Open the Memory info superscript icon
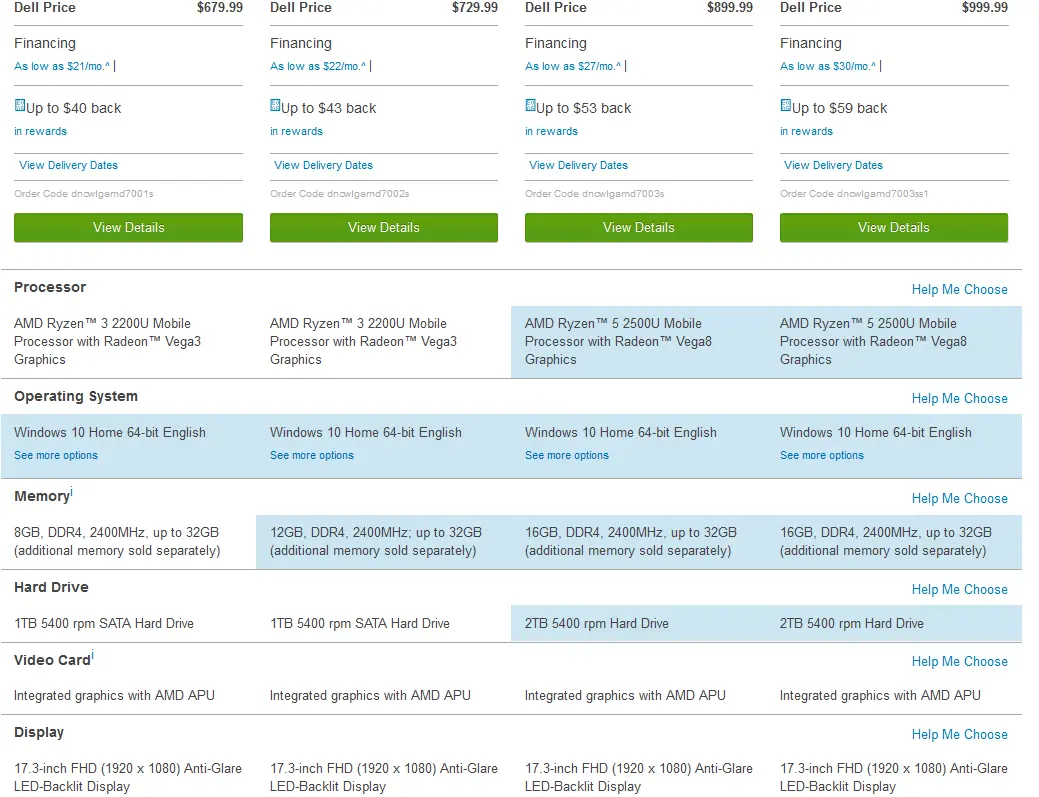This screenshot has height=797, width=1039. pos(72,492)
